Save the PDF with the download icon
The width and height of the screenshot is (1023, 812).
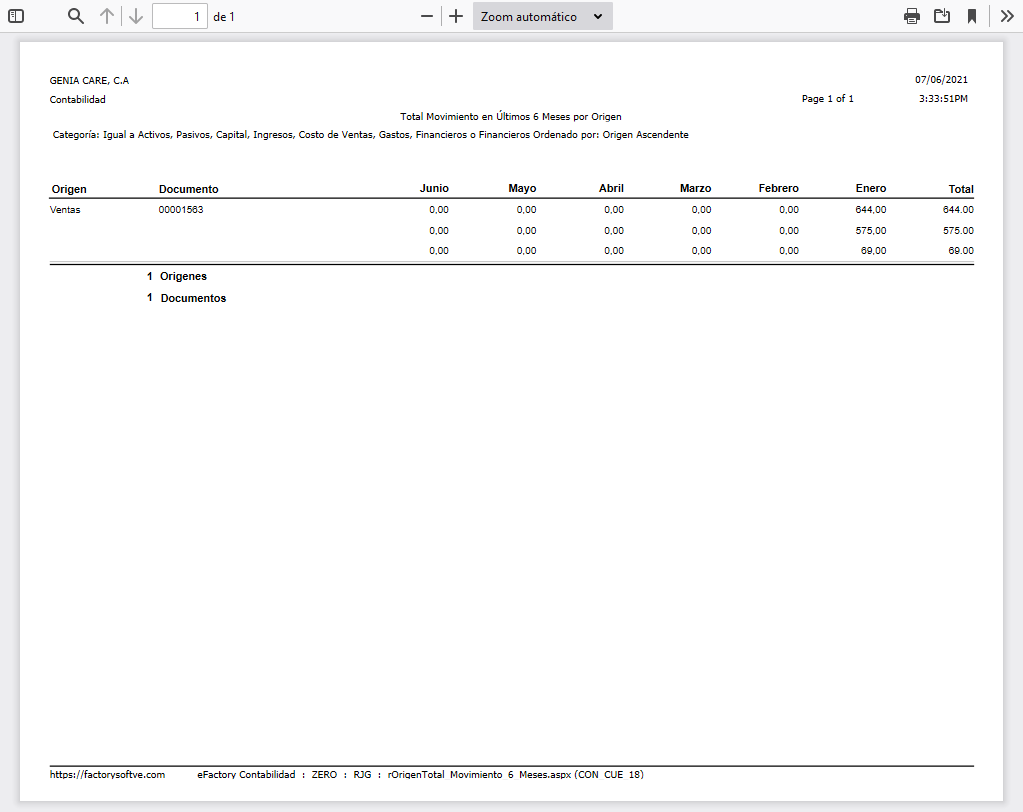942,16
